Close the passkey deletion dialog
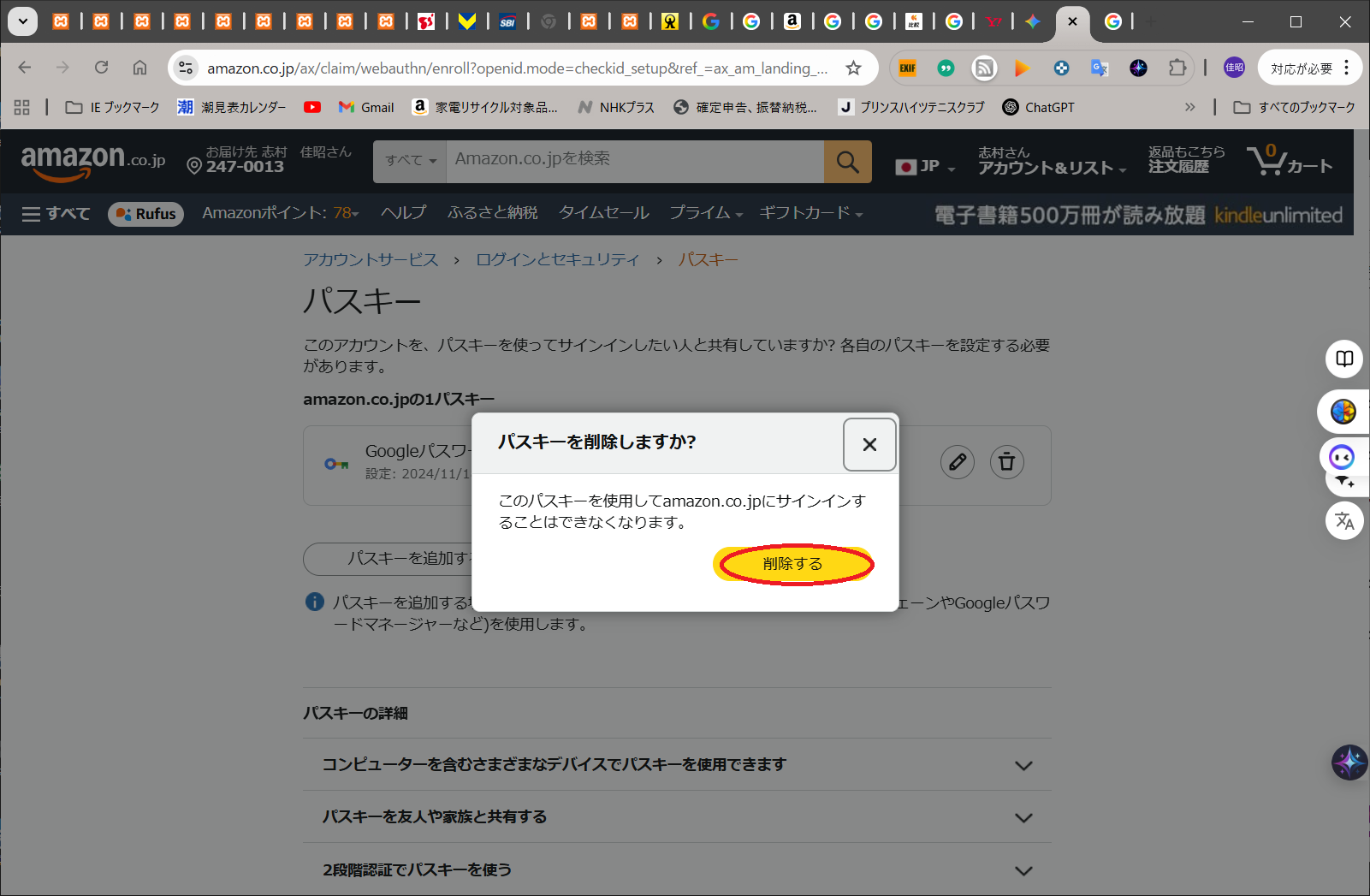 click(869, 444)
